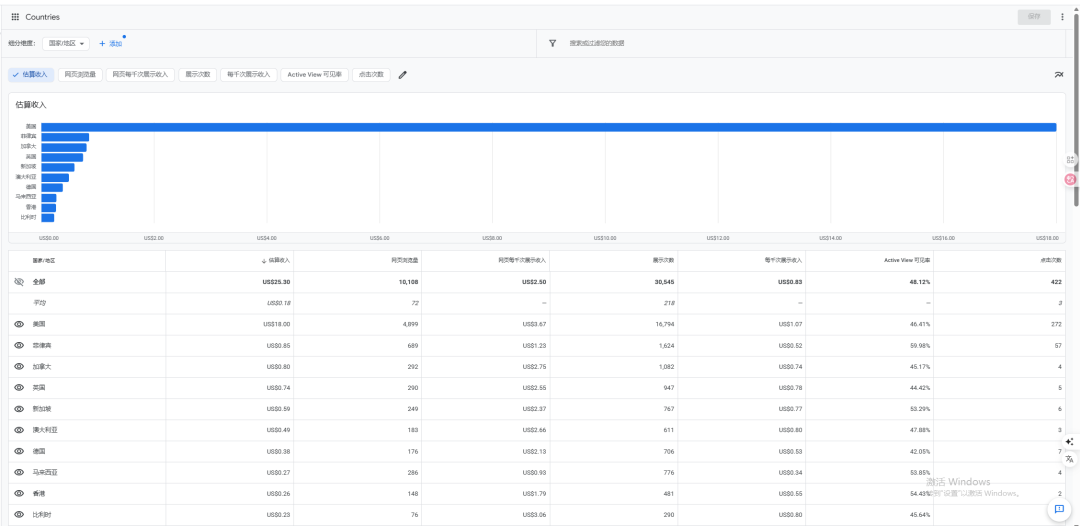
Task: Click the translate icon on right edge
Action: click(1070, 458)
